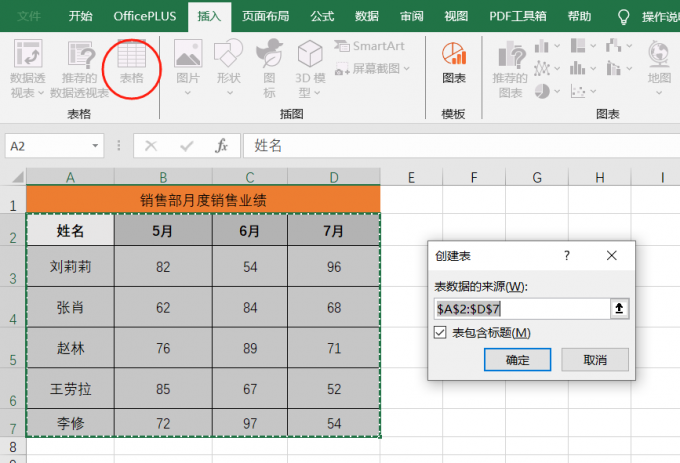
Task: Click the lightbulb Tell Me icon
Action: click(623, 16)
